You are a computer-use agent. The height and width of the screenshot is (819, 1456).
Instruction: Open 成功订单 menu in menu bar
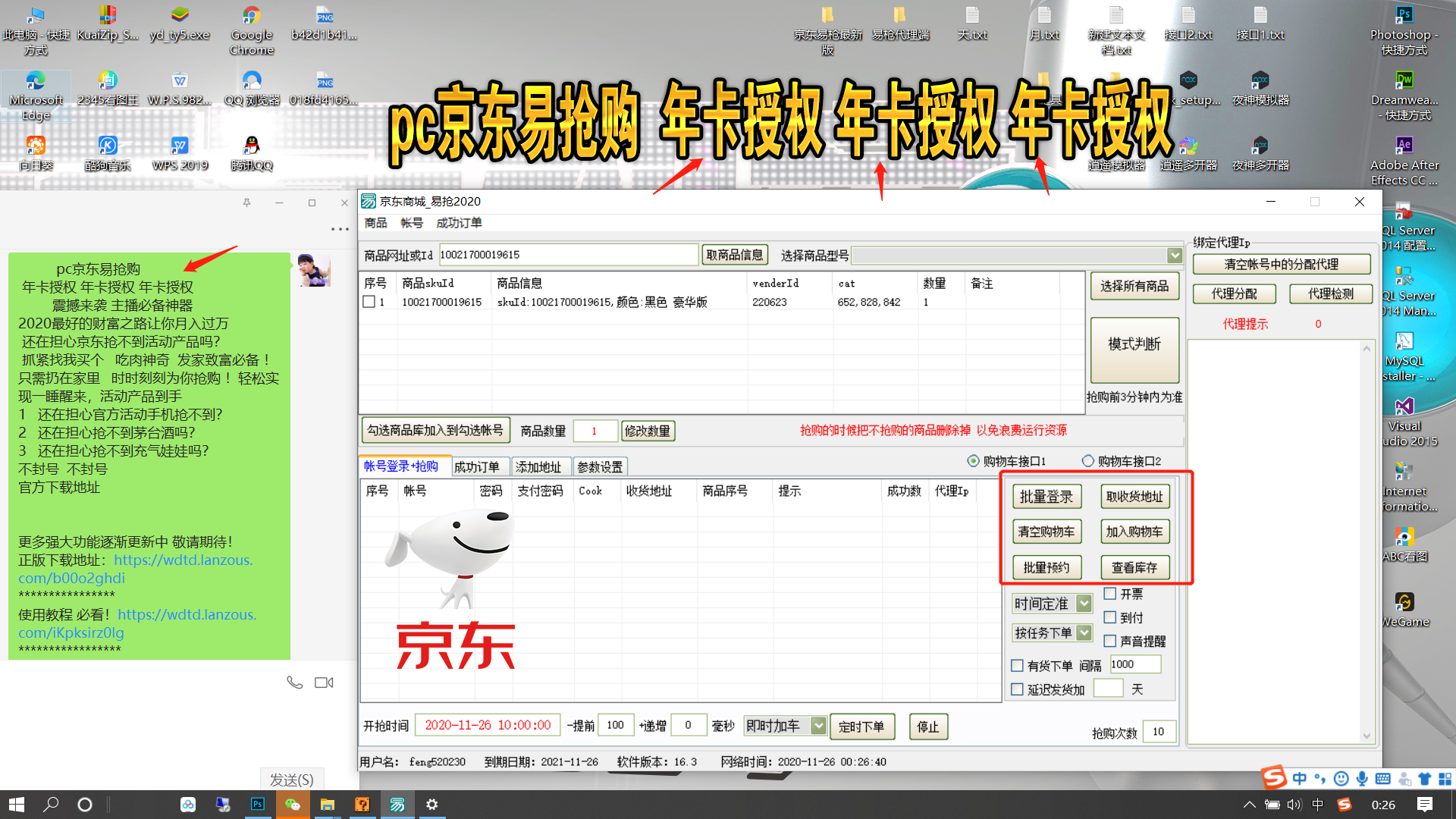pyautogui.click(x=459, y=223)
